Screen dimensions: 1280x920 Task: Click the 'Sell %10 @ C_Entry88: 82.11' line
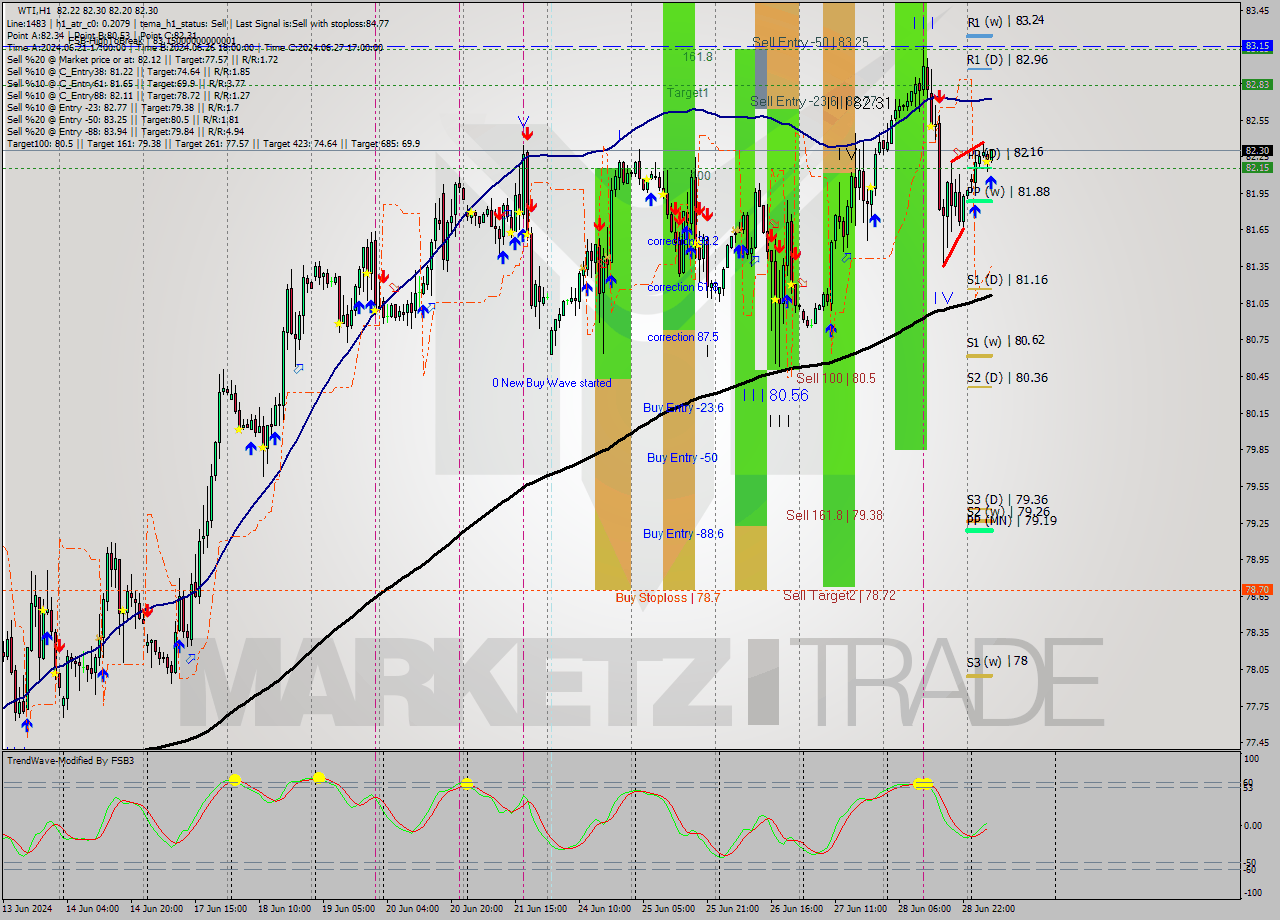coord(128,96)
